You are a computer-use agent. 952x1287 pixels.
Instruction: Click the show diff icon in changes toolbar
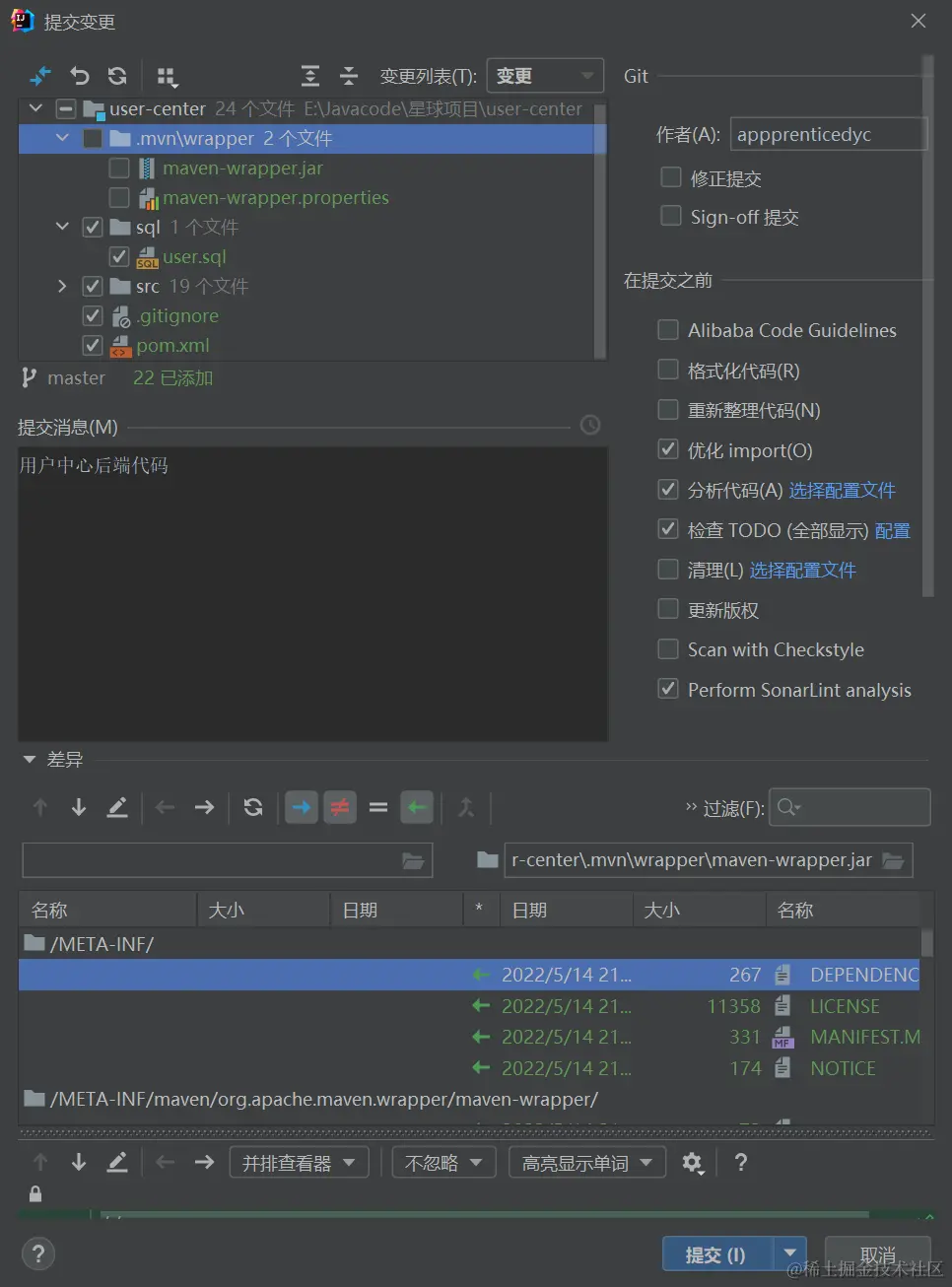(x=40, y=76)
